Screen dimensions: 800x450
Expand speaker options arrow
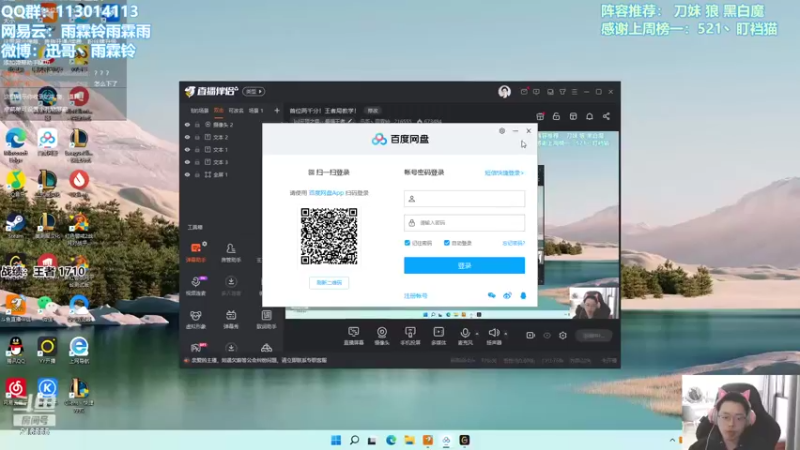506,334
